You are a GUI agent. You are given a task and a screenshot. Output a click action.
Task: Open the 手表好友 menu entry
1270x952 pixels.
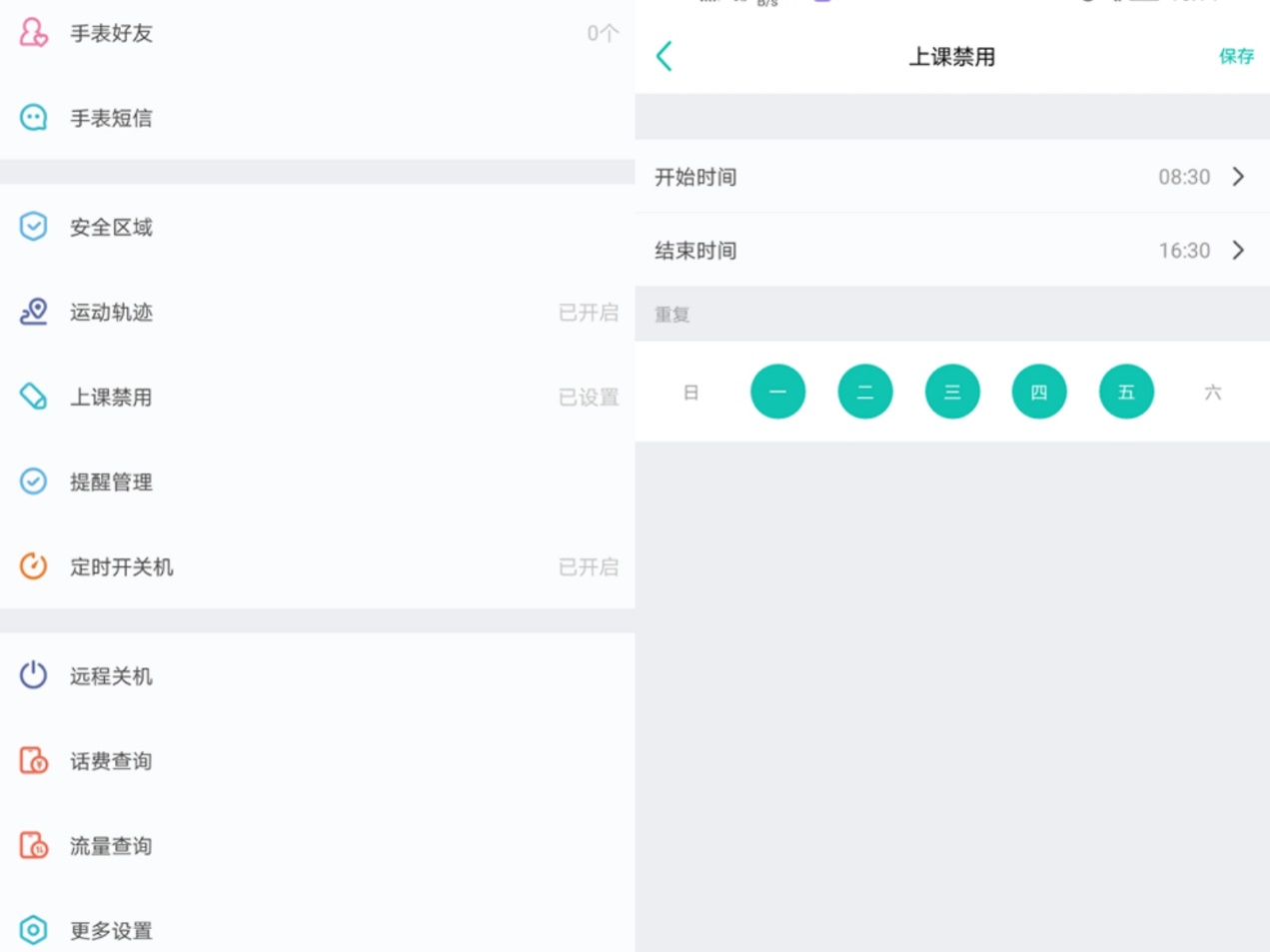tap(110, 33)
